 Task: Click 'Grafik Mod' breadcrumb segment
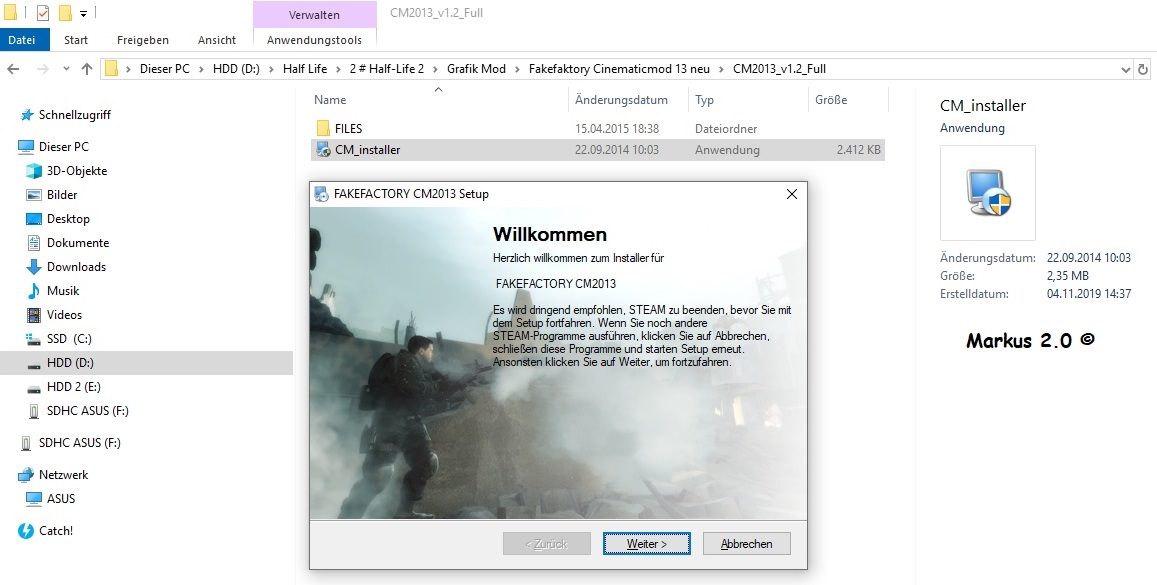point(476,69)
